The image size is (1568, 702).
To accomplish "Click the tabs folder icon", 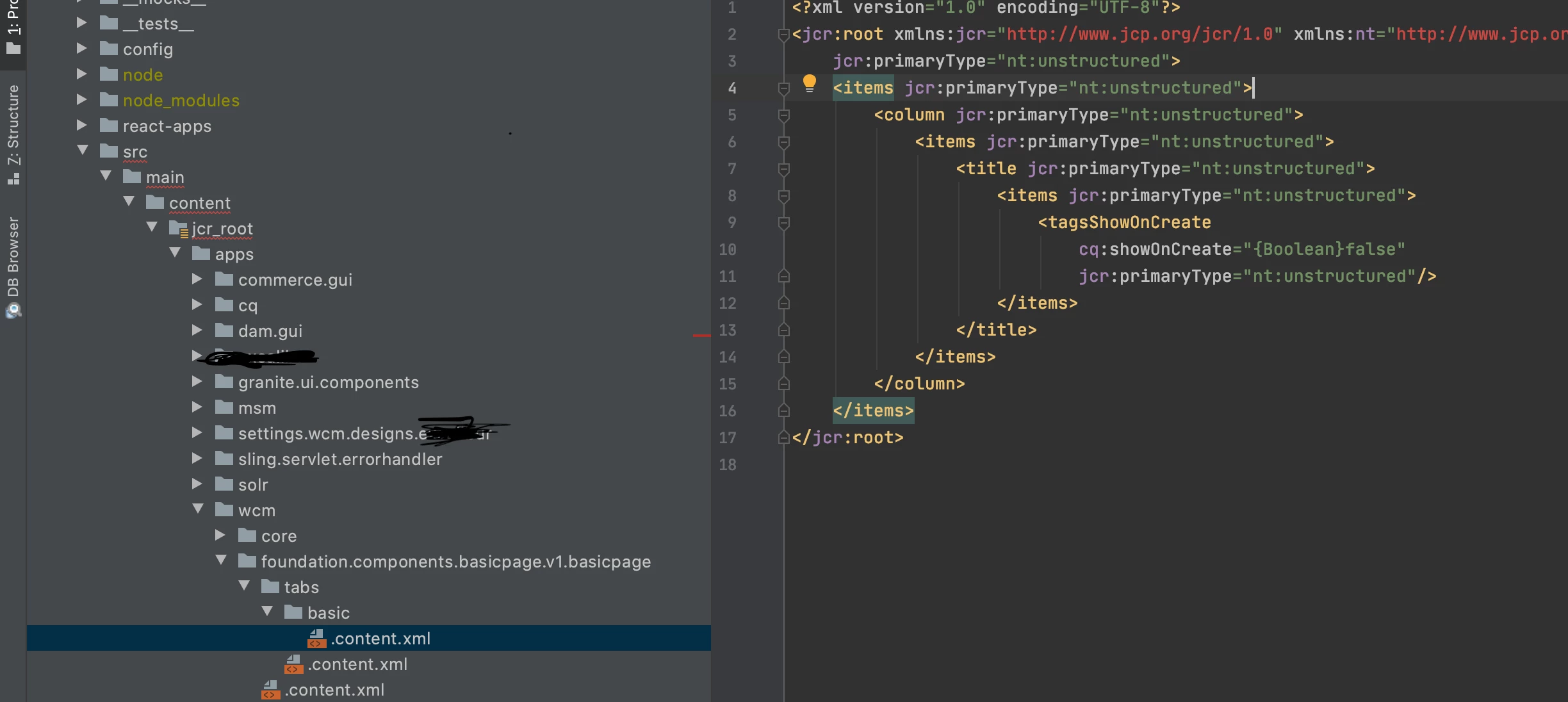I will point(270,587).
